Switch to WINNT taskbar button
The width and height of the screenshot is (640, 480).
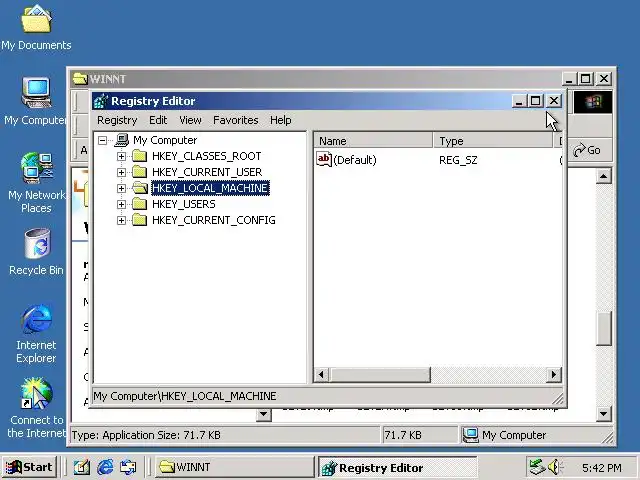coord(234,467)
